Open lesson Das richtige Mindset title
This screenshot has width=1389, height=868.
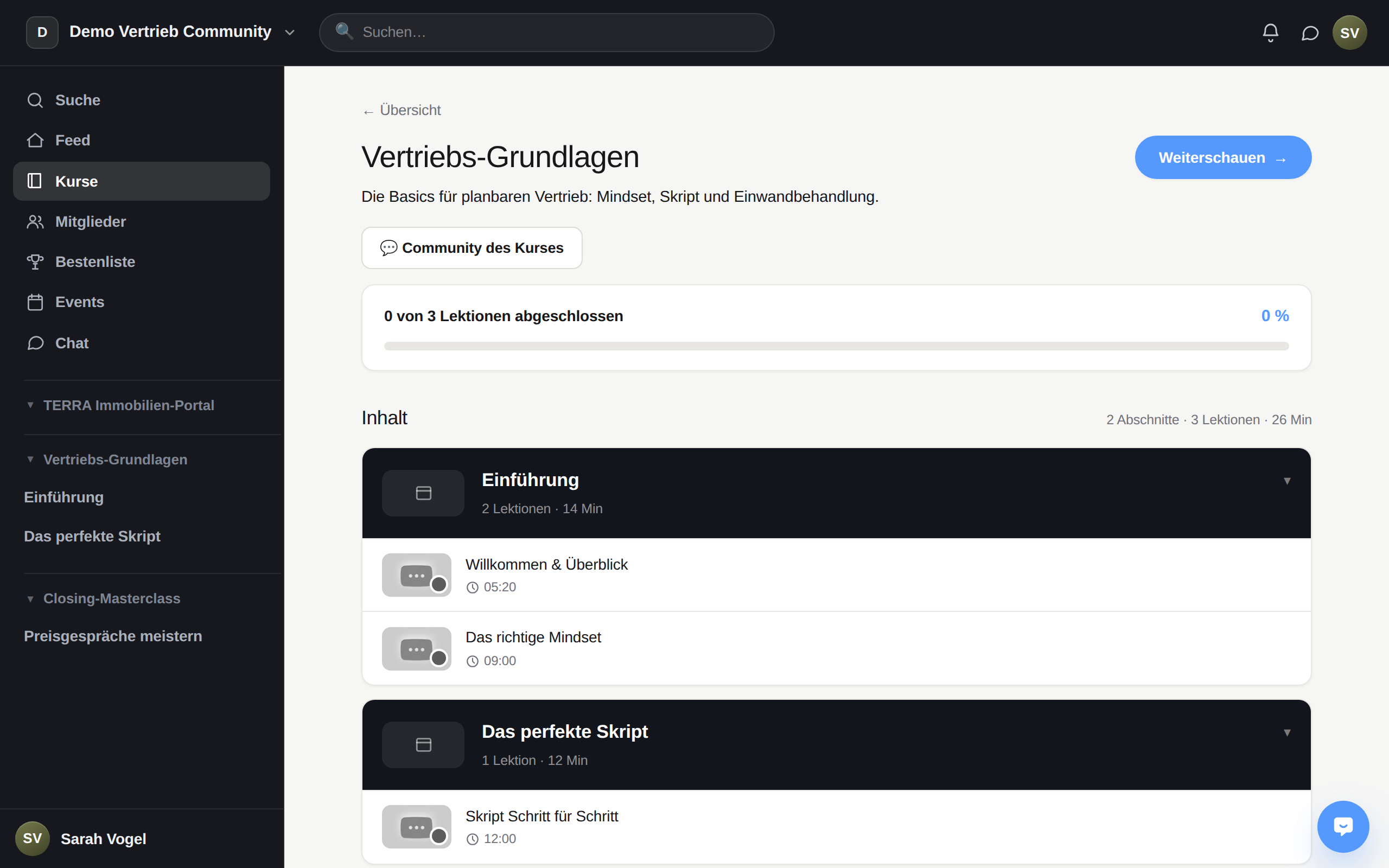click(533, 637)
